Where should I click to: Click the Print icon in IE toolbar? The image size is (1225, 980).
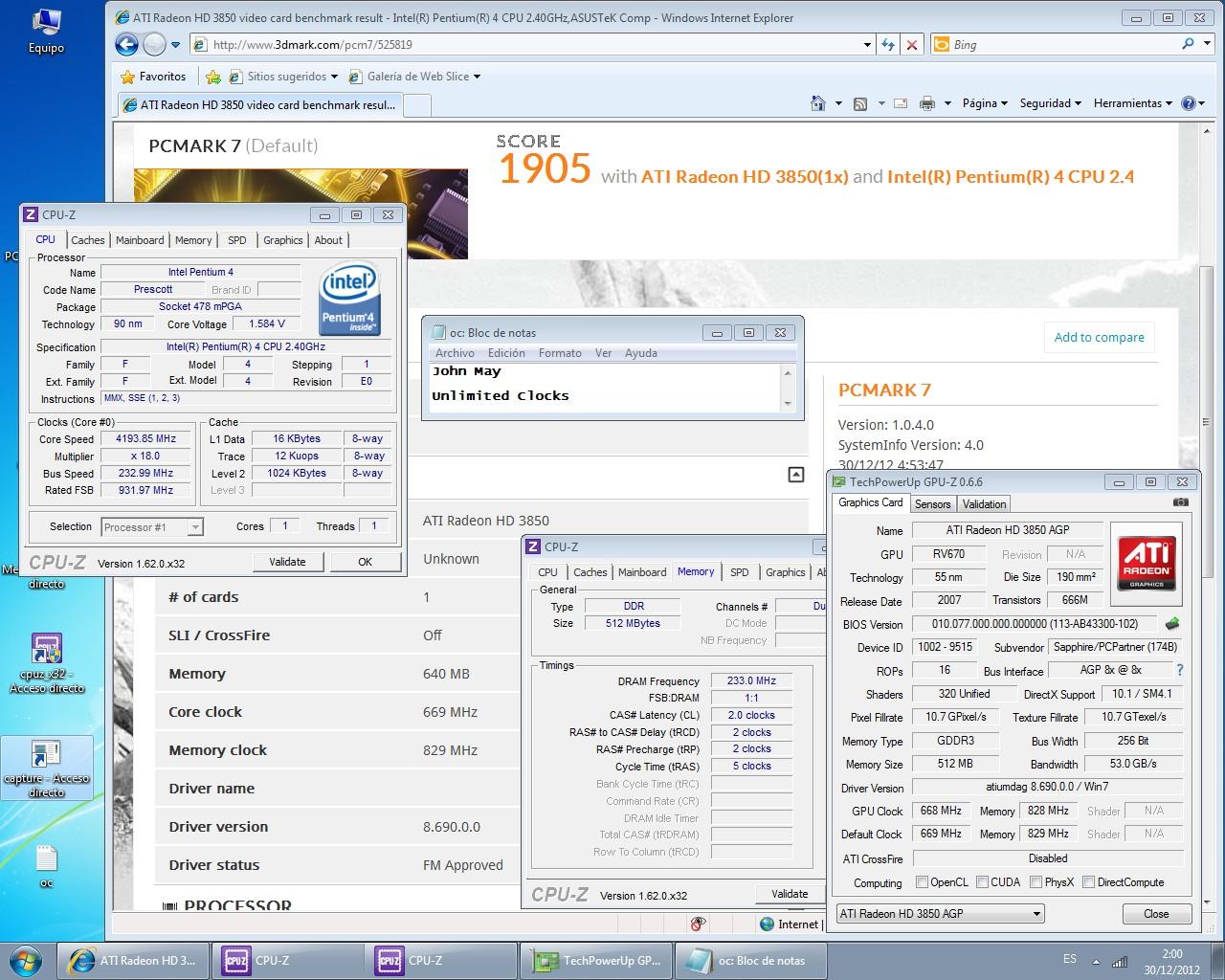click(x=927, y=103)
